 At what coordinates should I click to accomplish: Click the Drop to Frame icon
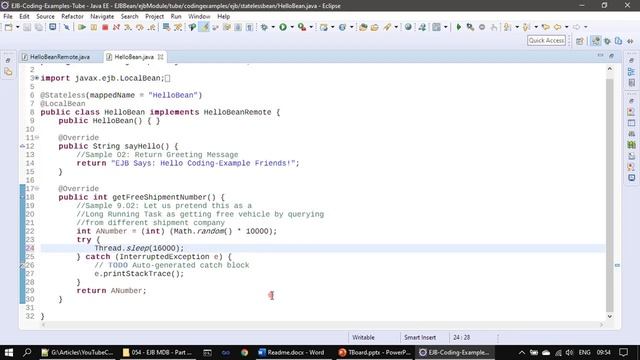[166, 27]
